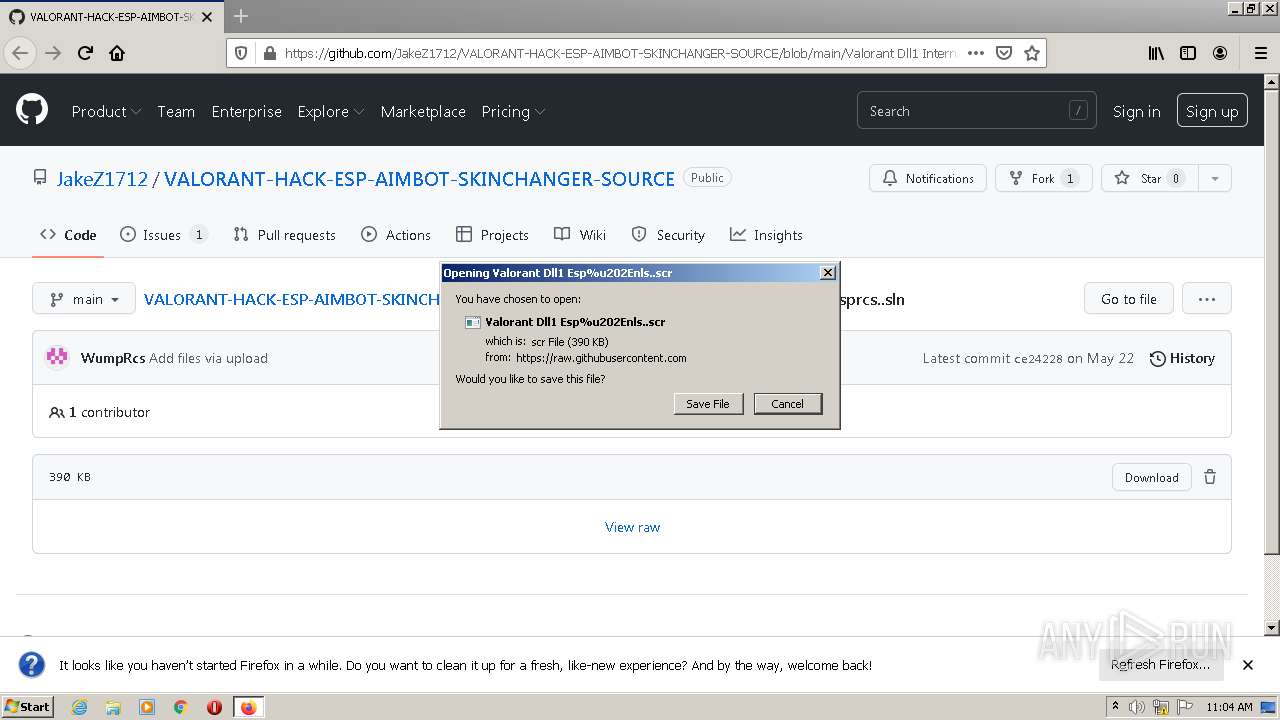Viewport: 1280px width, 720px height.
Task: Open the main branch selector dropdown
Action: pos(84,299)
